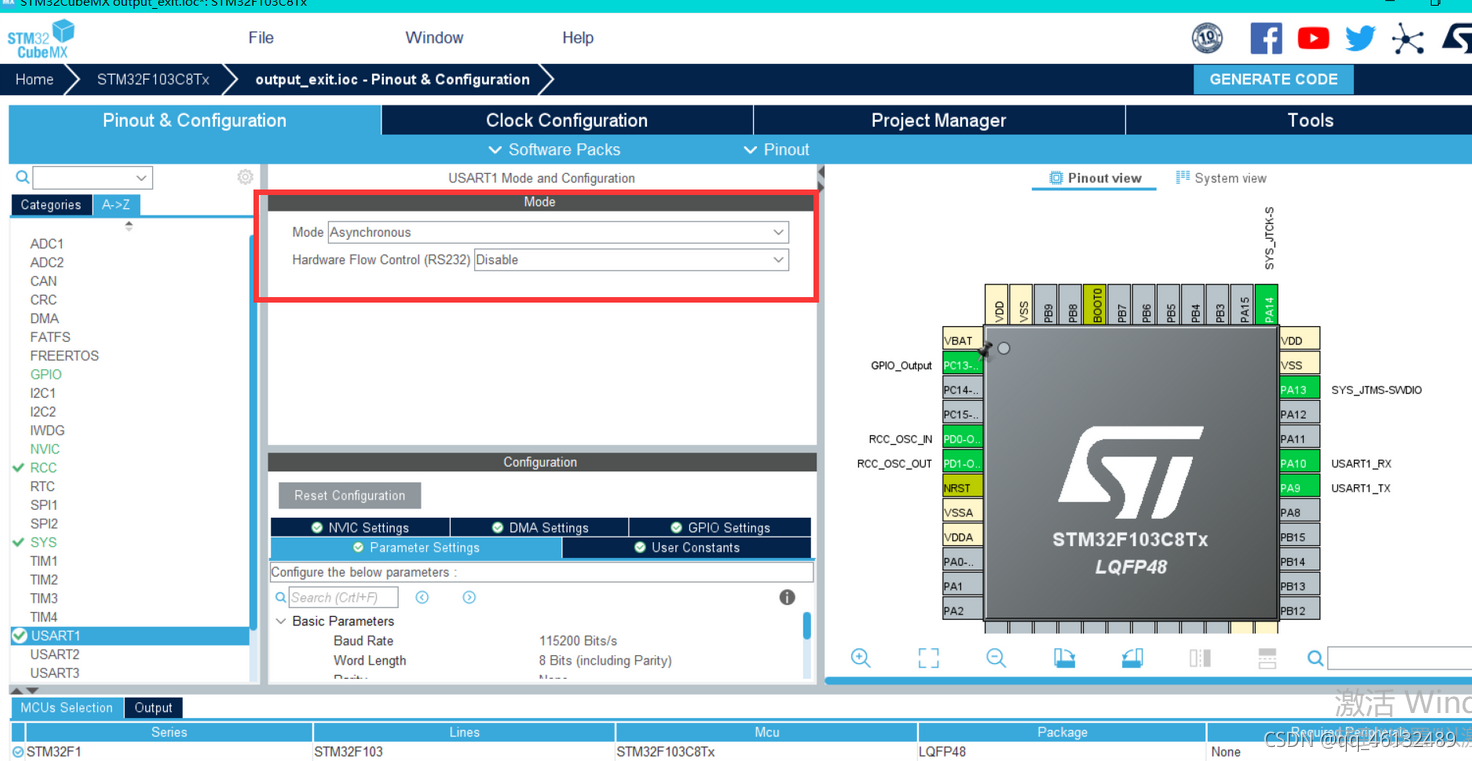
Task: Rotate the chip pinout counterclockwise
Action: pos(1132,657)
